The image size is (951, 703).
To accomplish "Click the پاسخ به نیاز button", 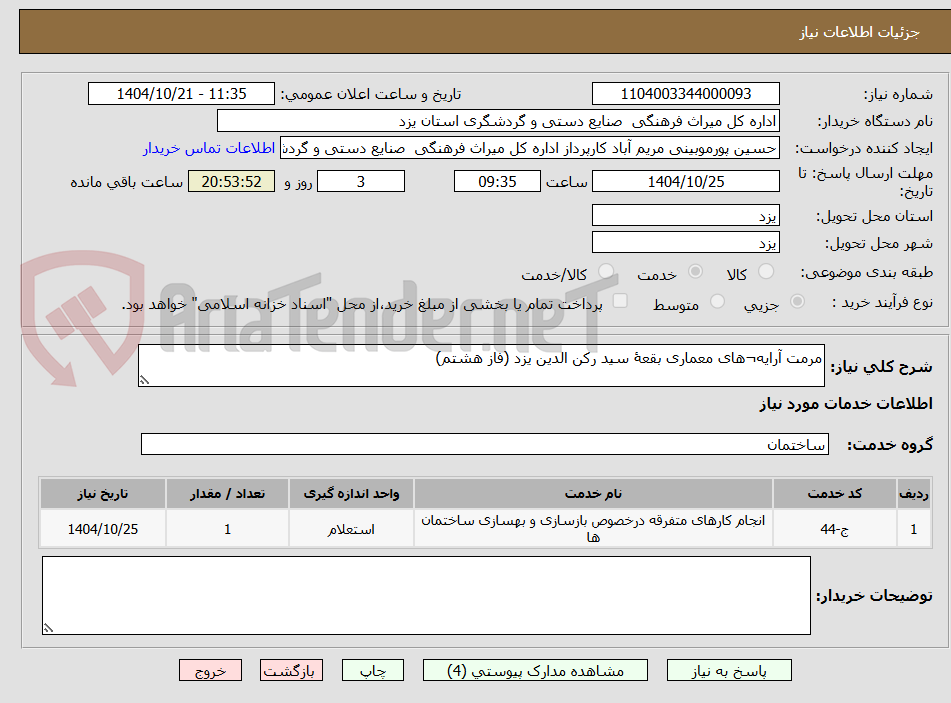I will pyautogui.click(x=729, y=670).
